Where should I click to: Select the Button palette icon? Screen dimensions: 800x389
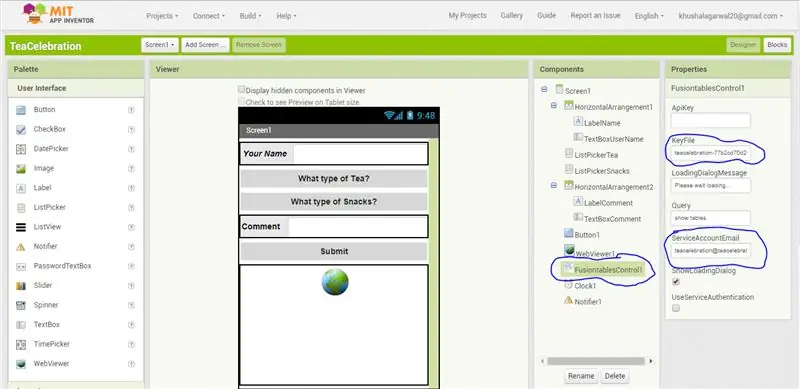point(21,110)
